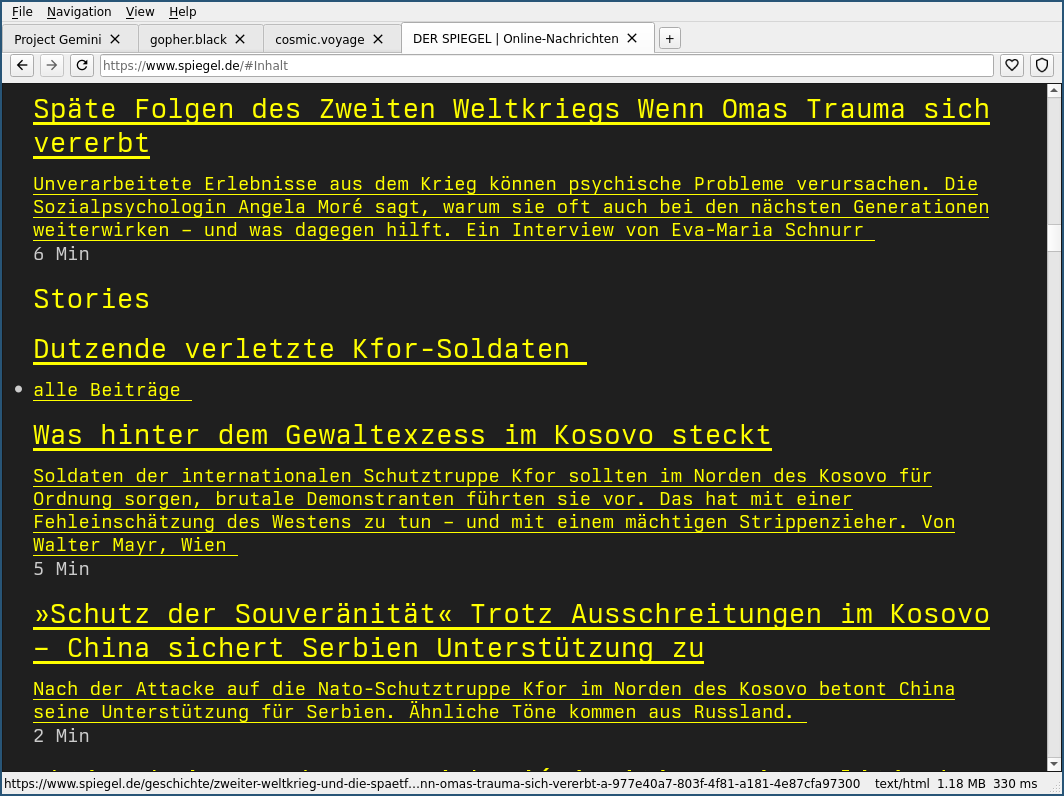The image size is (1064, 796).
Task: Close the cosmic.voyage tab
Action: click(378, 39)
